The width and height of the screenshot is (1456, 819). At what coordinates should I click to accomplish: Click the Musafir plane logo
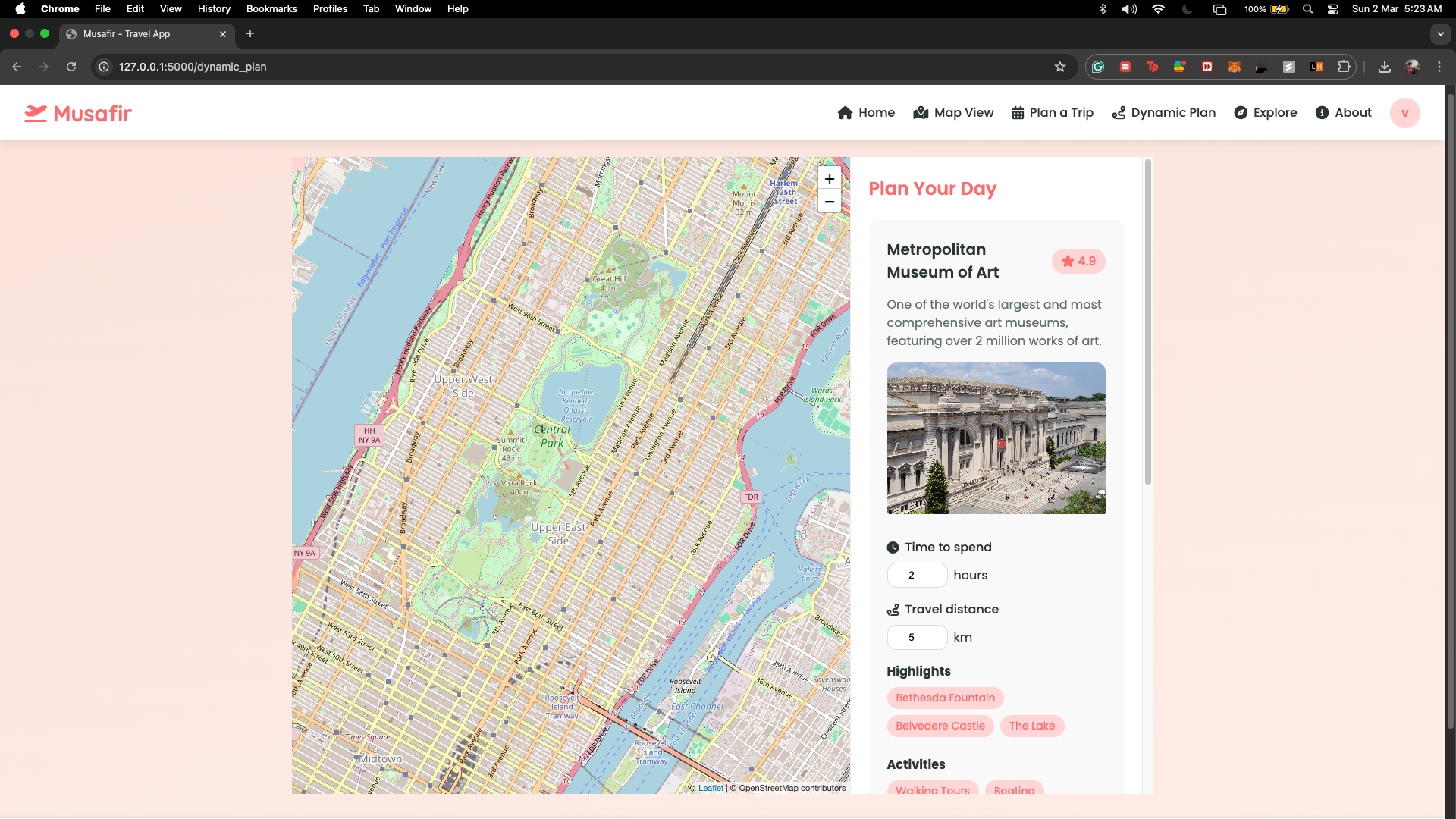pos(36,114)
